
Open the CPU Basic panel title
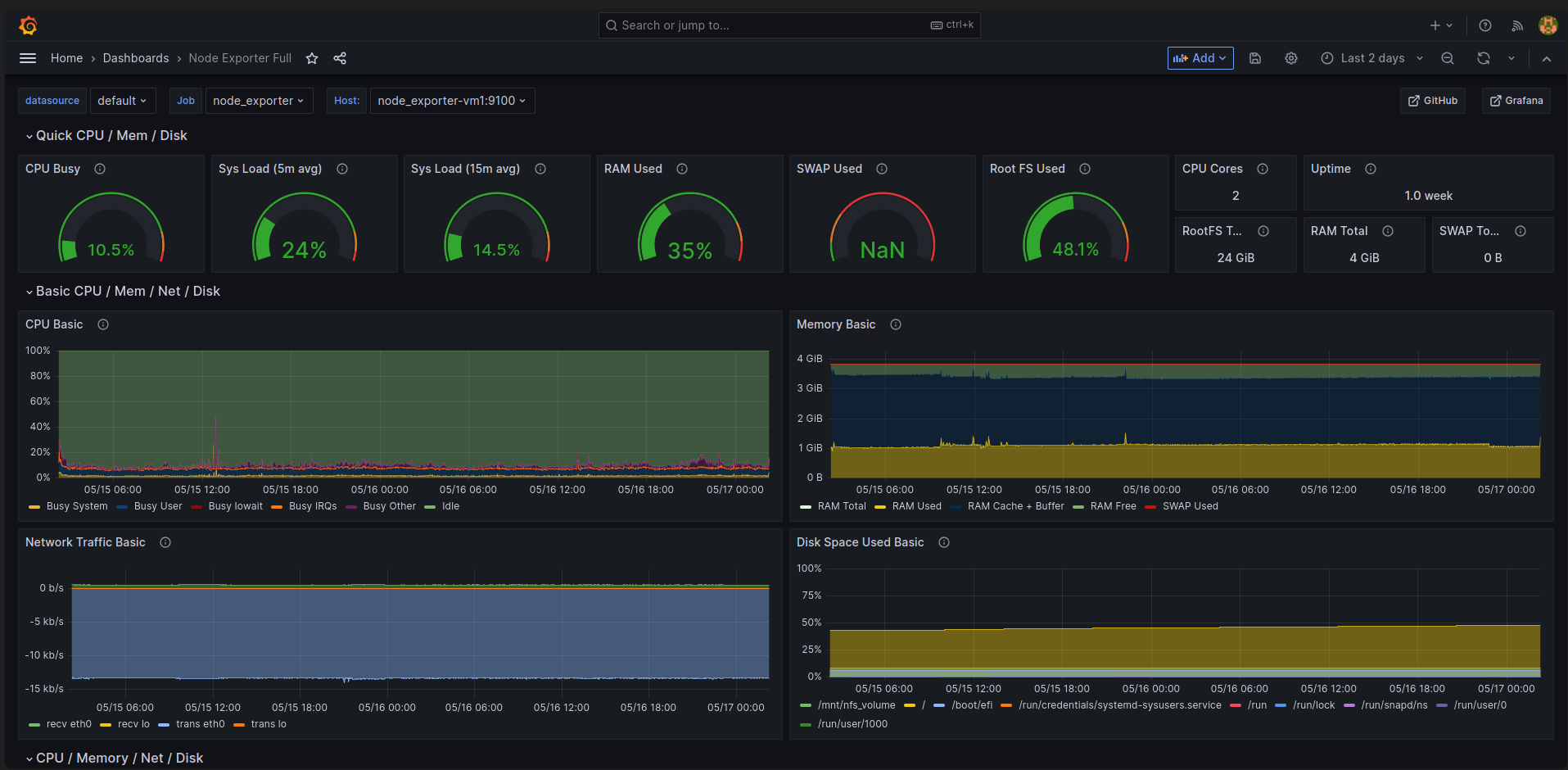click(x=54, y=324)
